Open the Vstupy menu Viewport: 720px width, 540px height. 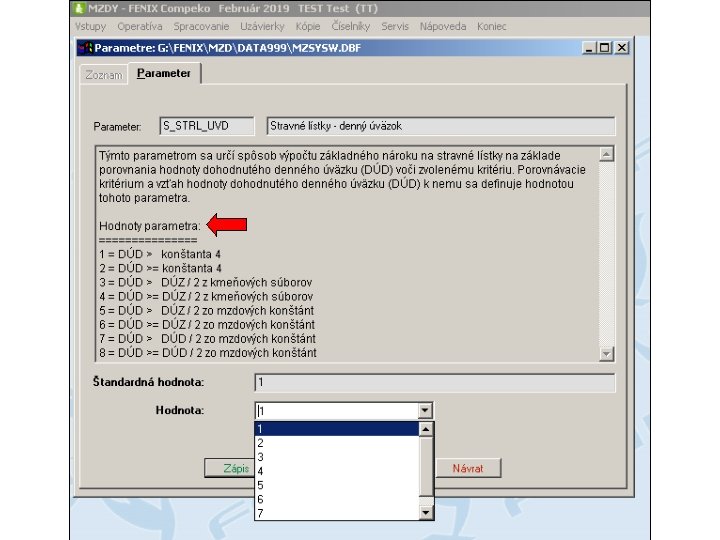coord(90,26)
